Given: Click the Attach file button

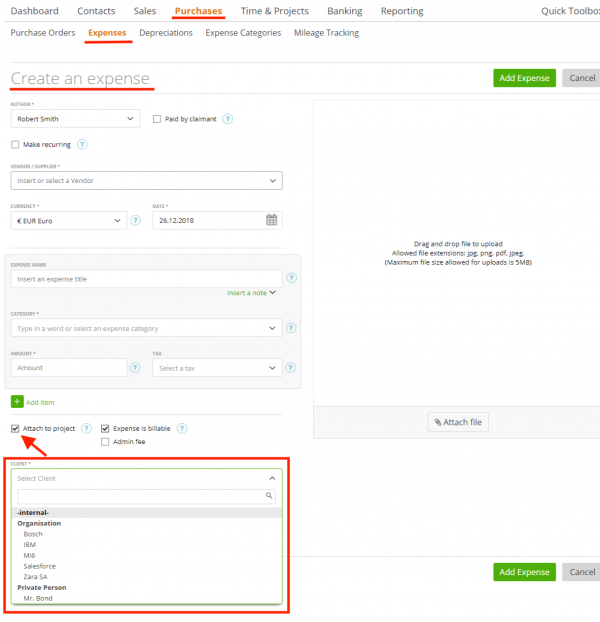Looking at the screenshot, I should [x=458, y=422].
